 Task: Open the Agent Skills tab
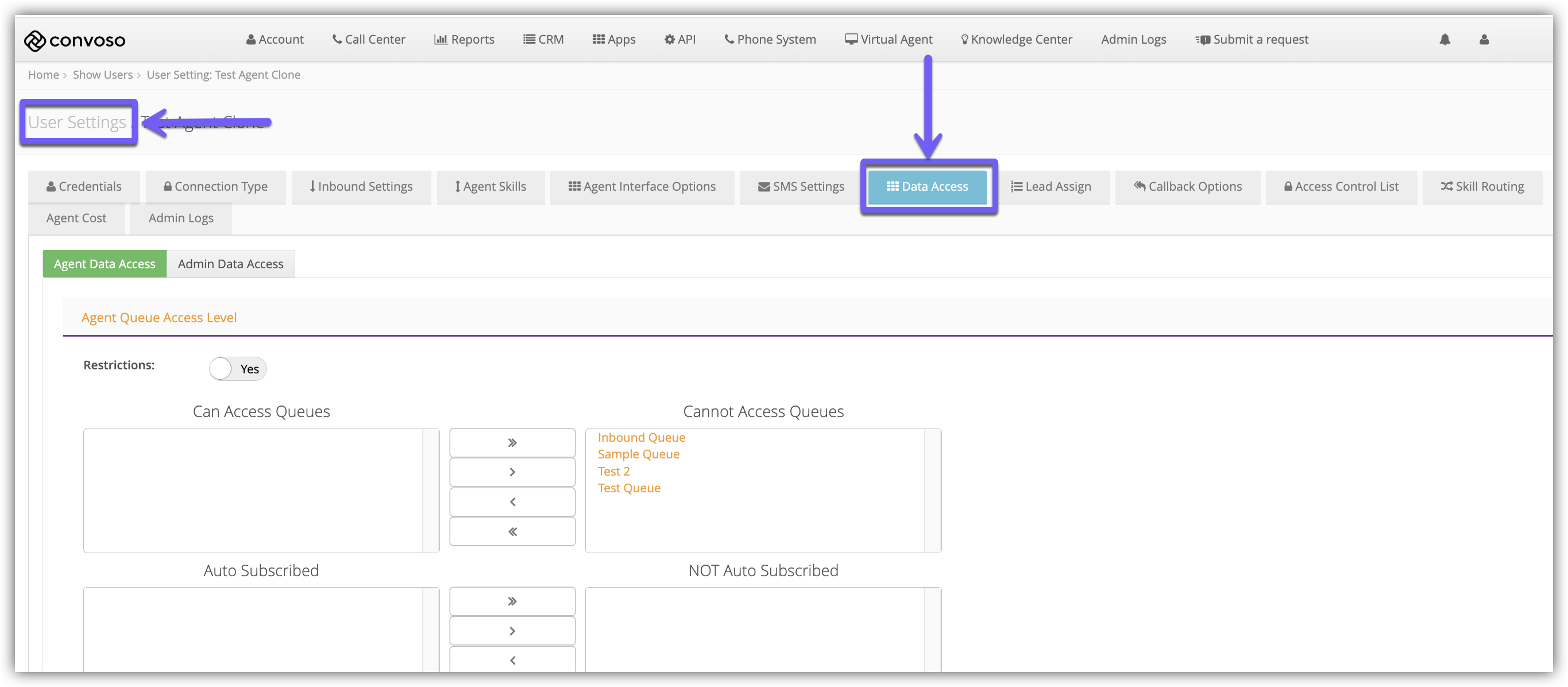pyautogui.click(x=491, y=186)
